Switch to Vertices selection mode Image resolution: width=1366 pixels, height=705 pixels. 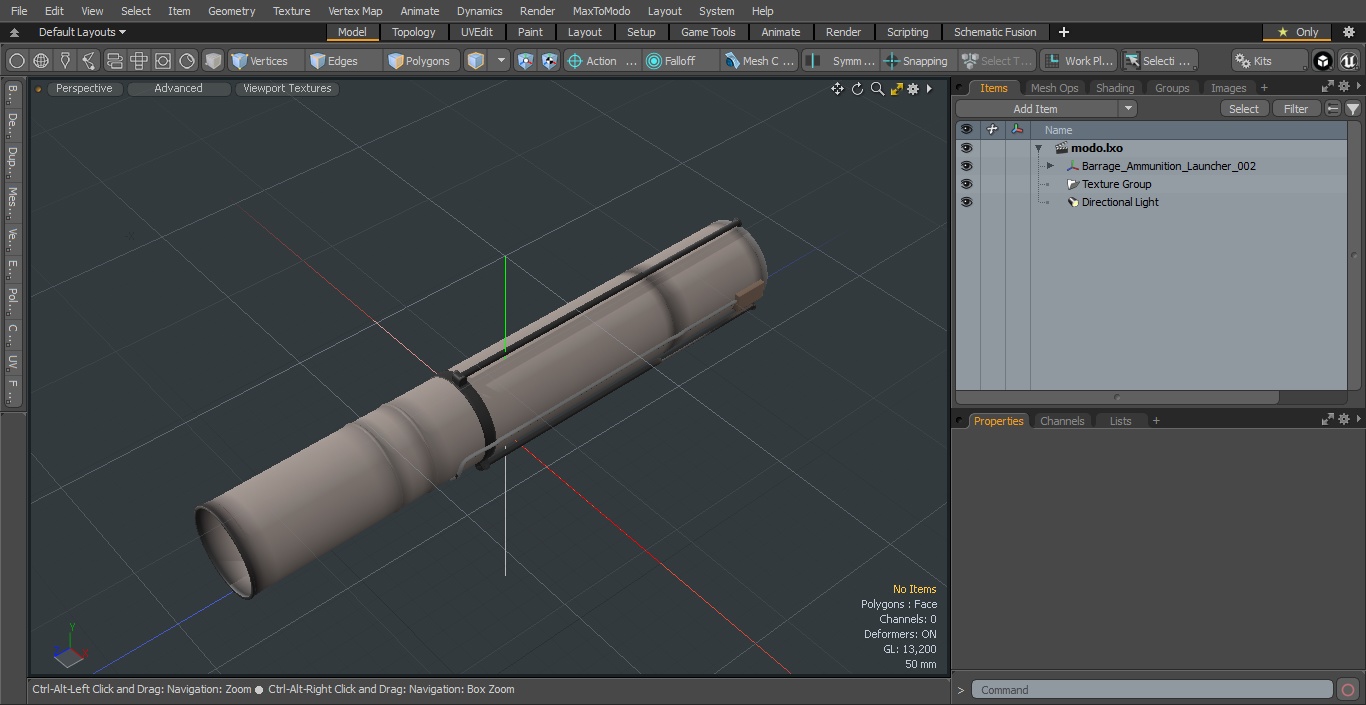pyautogui.click(x=265, y=61)
